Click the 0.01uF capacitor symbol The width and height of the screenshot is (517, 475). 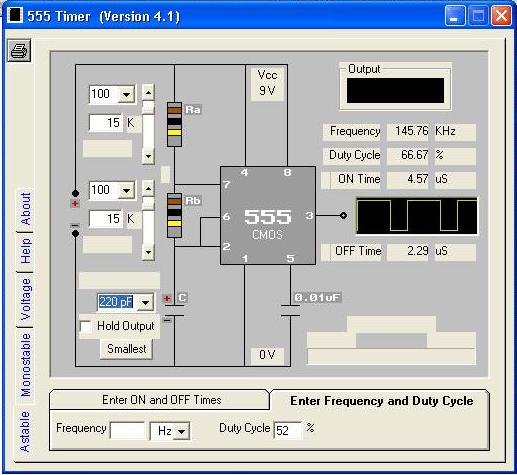pyautogui.click(x=290, y=310)
